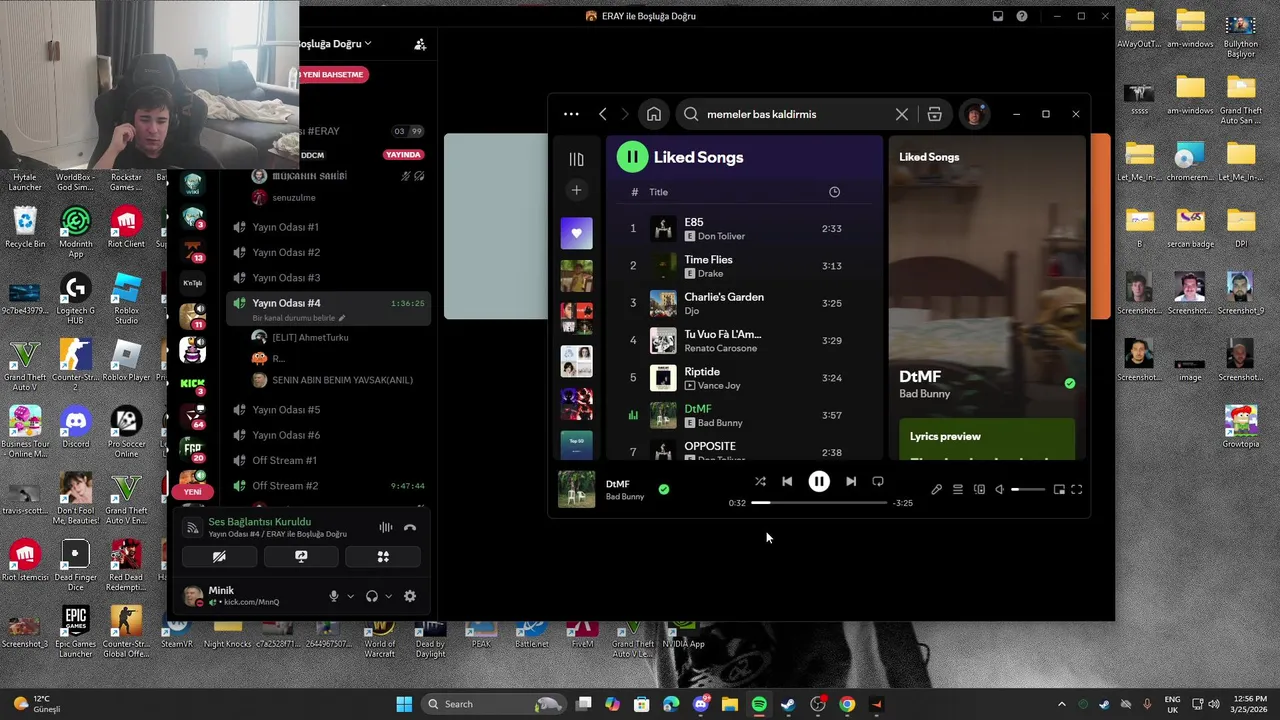The height and width of the screenshot is (720, 1280).
Task: Sort by duration clock header
Action: (x=834, y=192)
